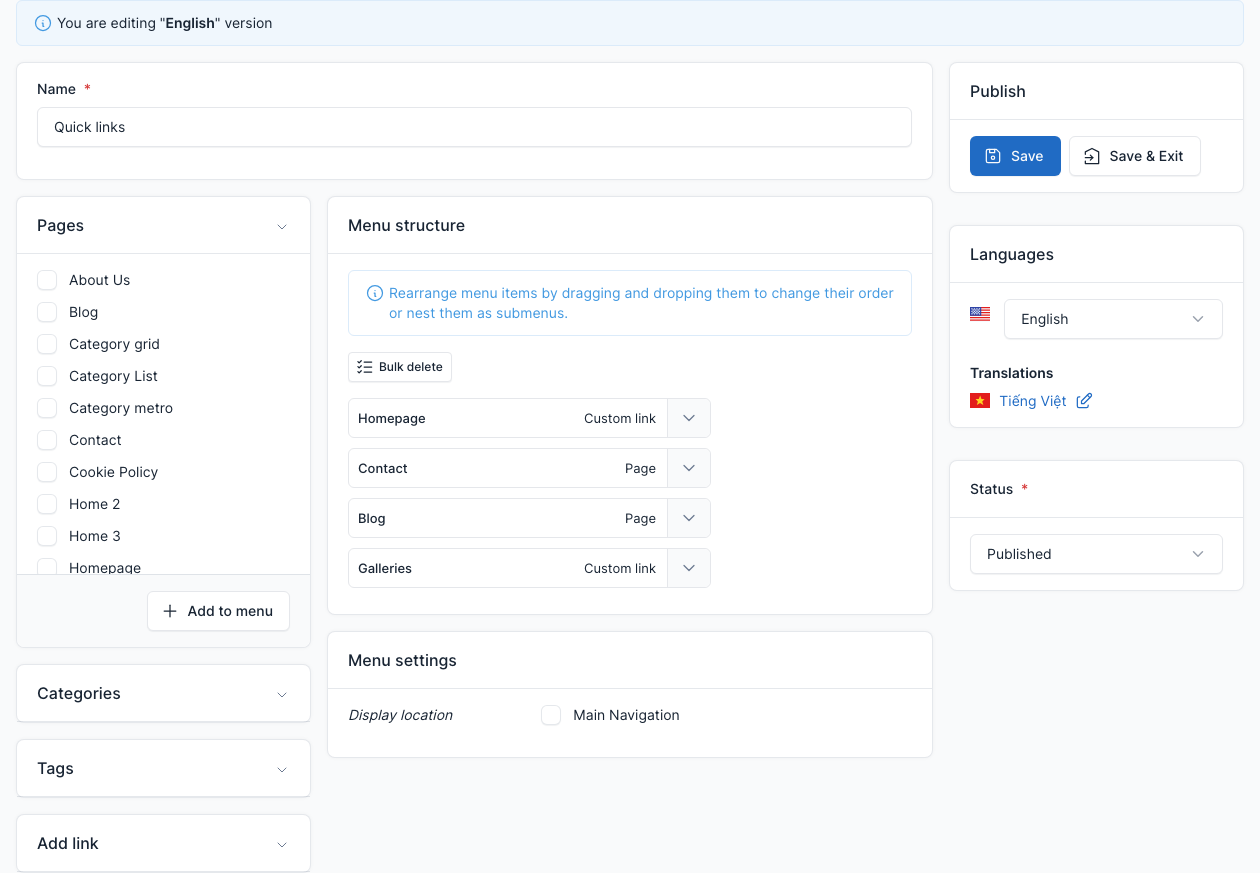This screenshot has width=1260, height=873.
Task: Enable the Home 2 checkbox
Action: (x=47, y=504)
